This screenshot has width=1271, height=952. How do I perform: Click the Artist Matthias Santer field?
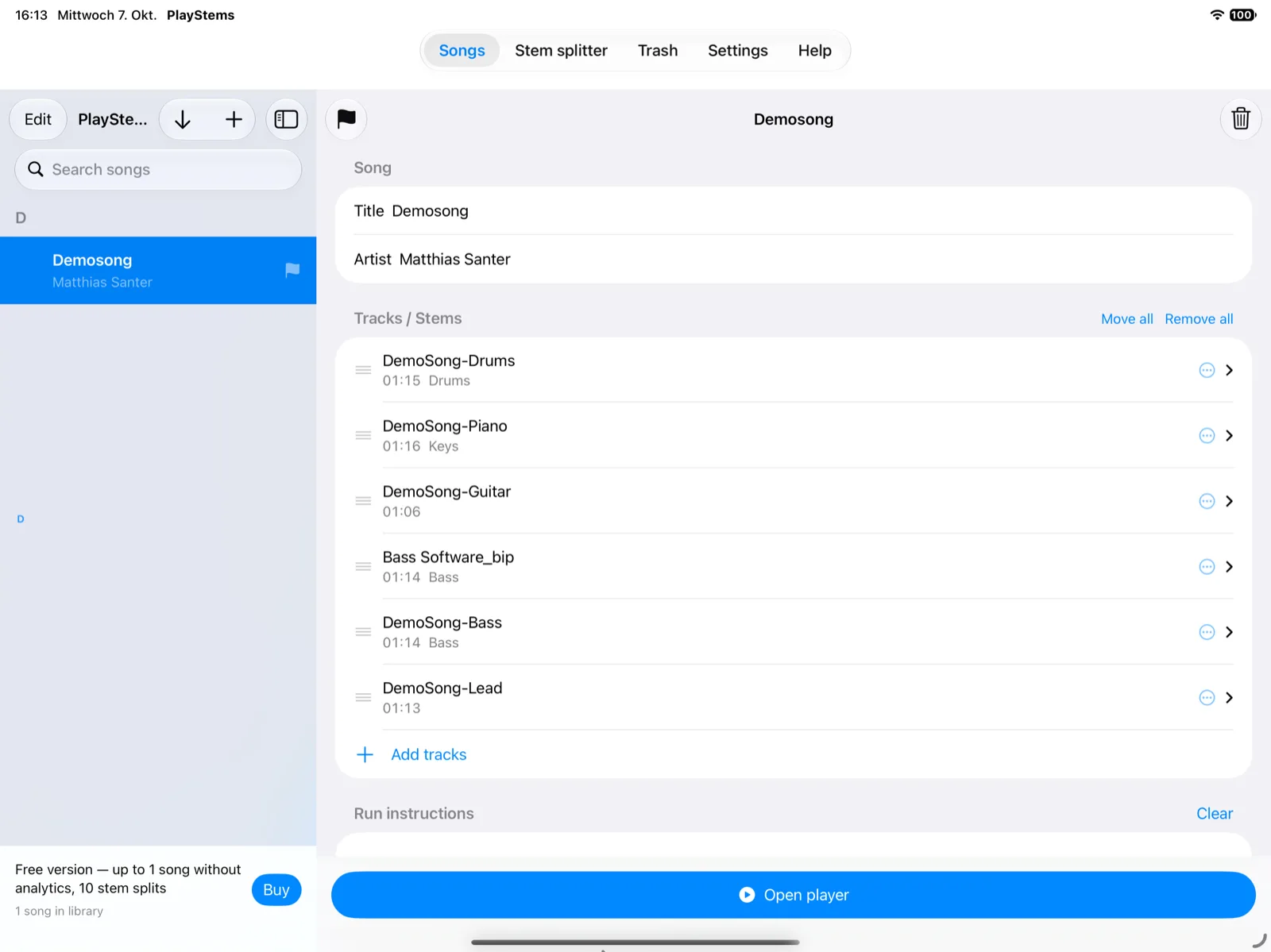[794, 260]
